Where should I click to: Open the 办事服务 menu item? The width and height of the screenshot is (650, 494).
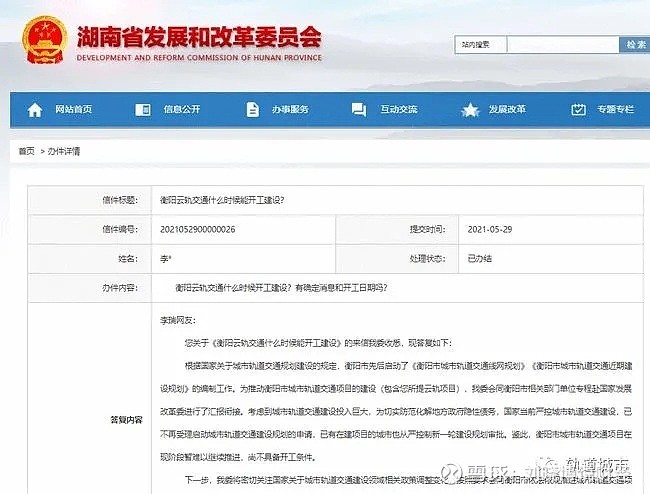(x=290, y=109)
